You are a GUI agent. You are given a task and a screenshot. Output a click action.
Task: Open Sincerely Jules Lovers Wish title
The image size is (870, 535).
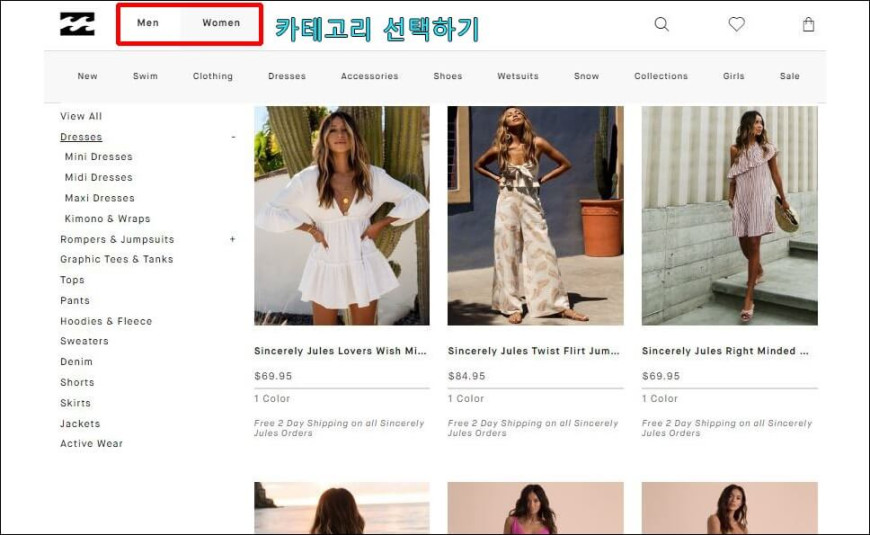340,351
